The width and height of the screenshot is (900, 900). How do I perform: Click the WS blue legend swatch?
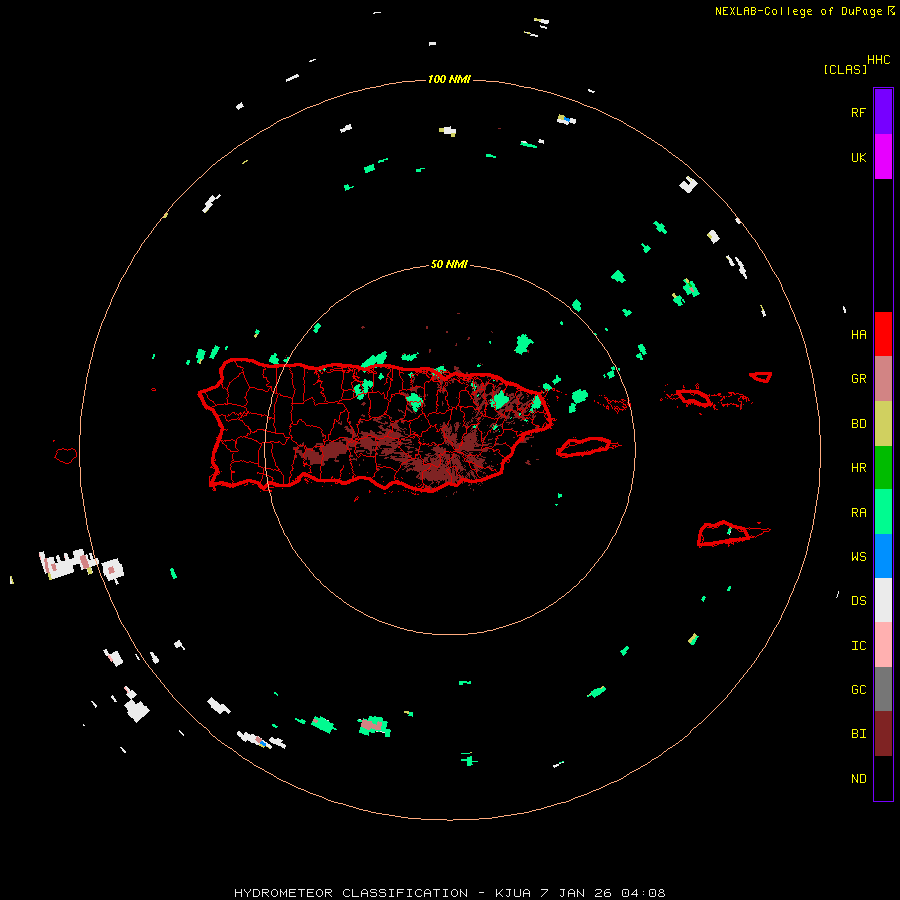[883, 556]
